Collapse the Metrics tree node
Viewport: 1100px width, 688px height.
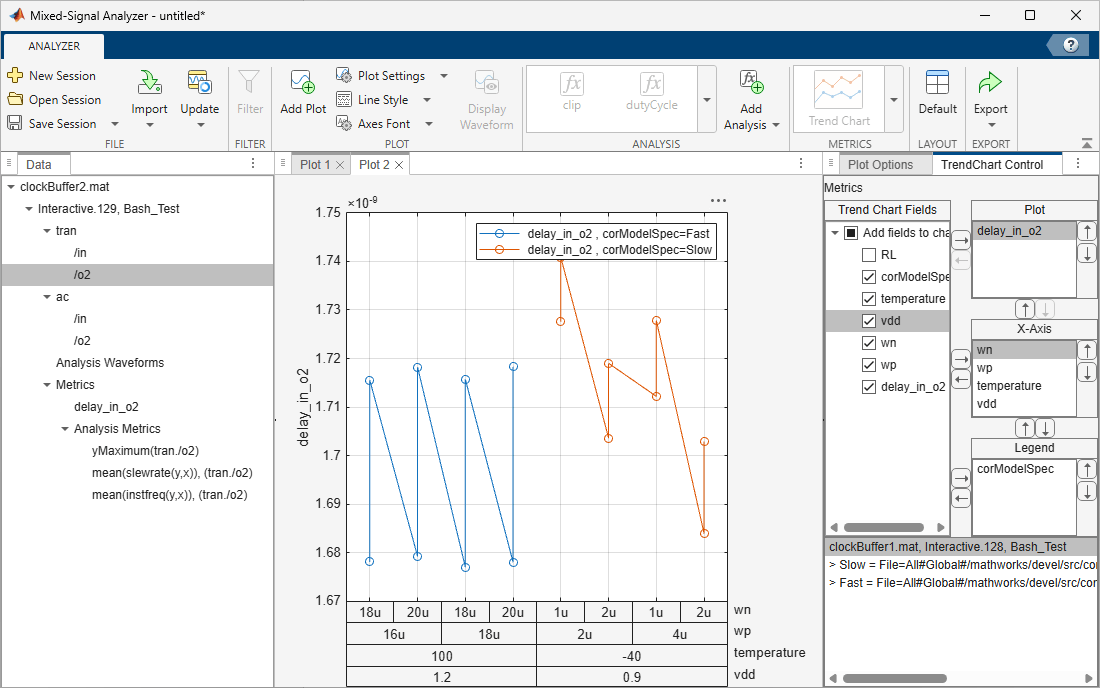pos(47,385)
